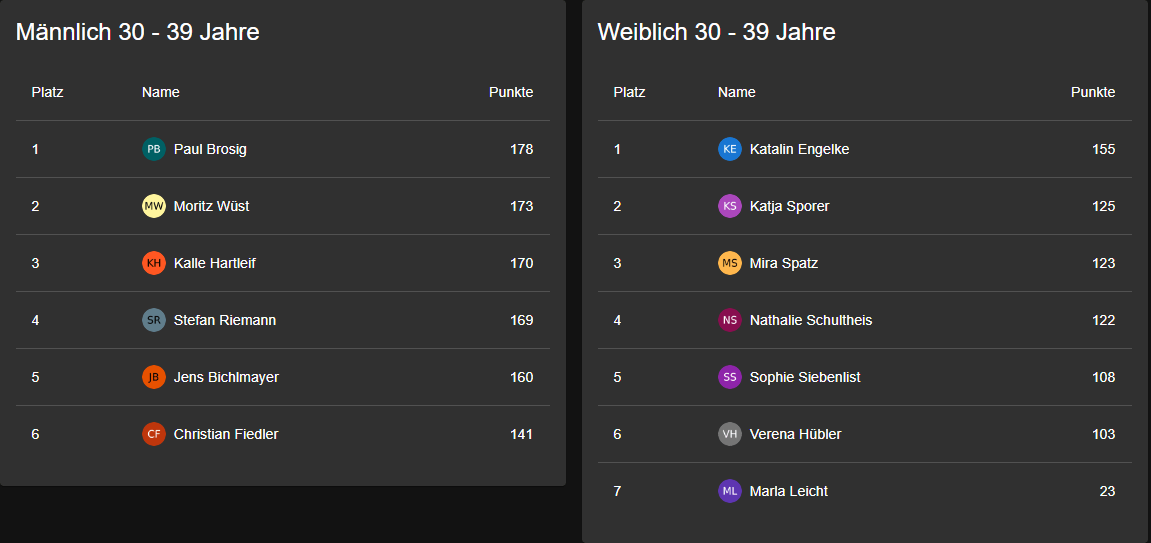Click the Weiblich 30 - 39 Jahre heading
The image size is (1151, 543).
tap(716, 32)
